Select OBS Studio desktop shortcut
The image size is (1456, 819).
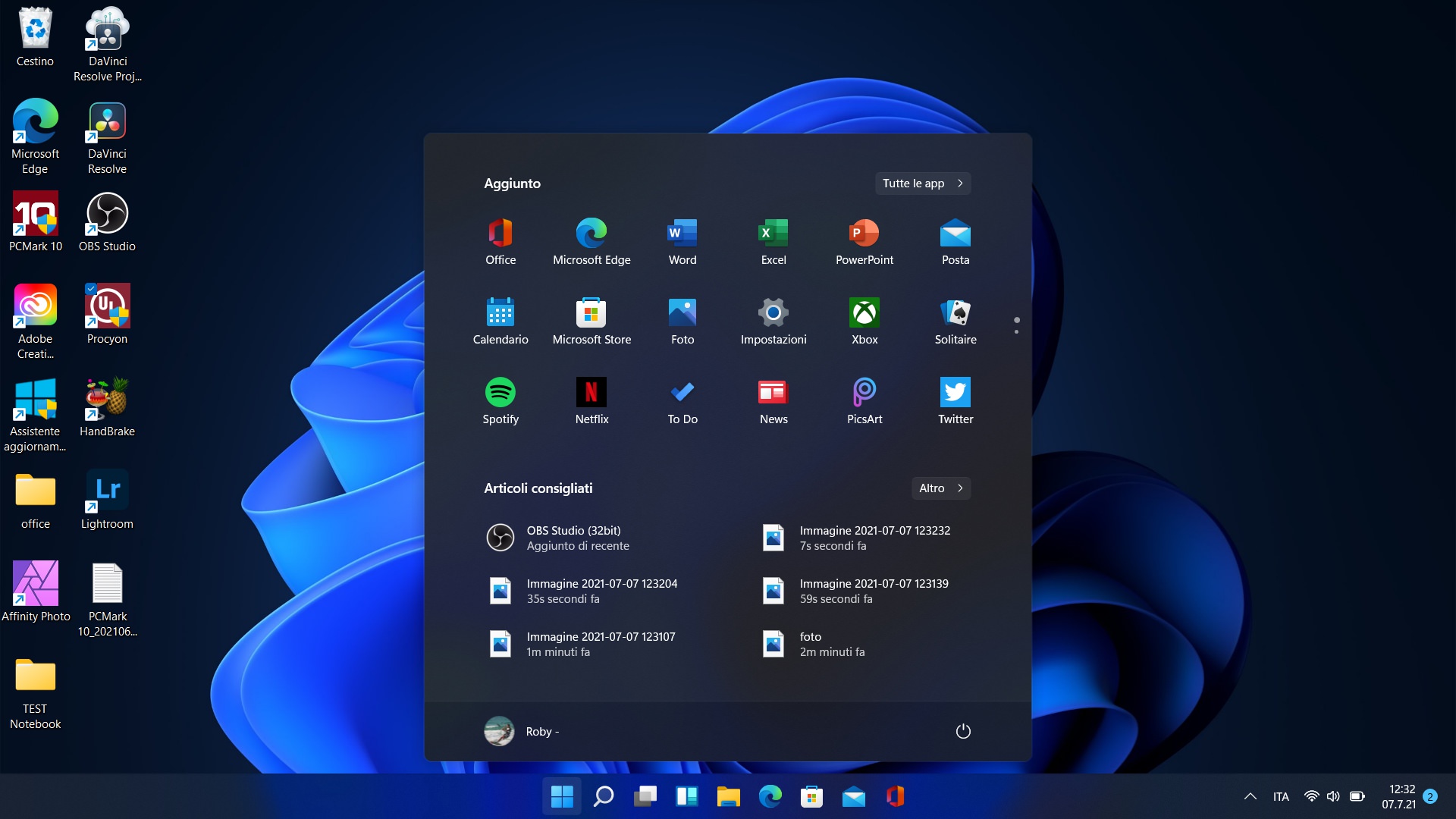point(107,222)
